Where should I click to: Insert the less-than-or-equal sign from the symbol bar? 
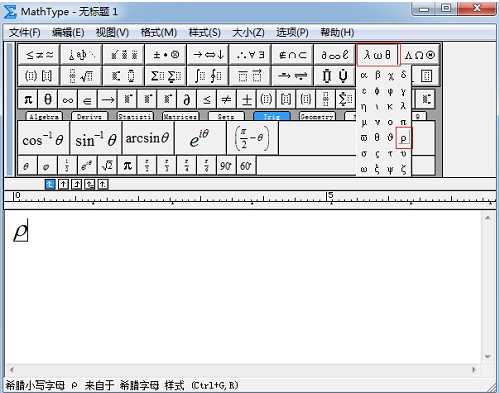coord(207,99)
